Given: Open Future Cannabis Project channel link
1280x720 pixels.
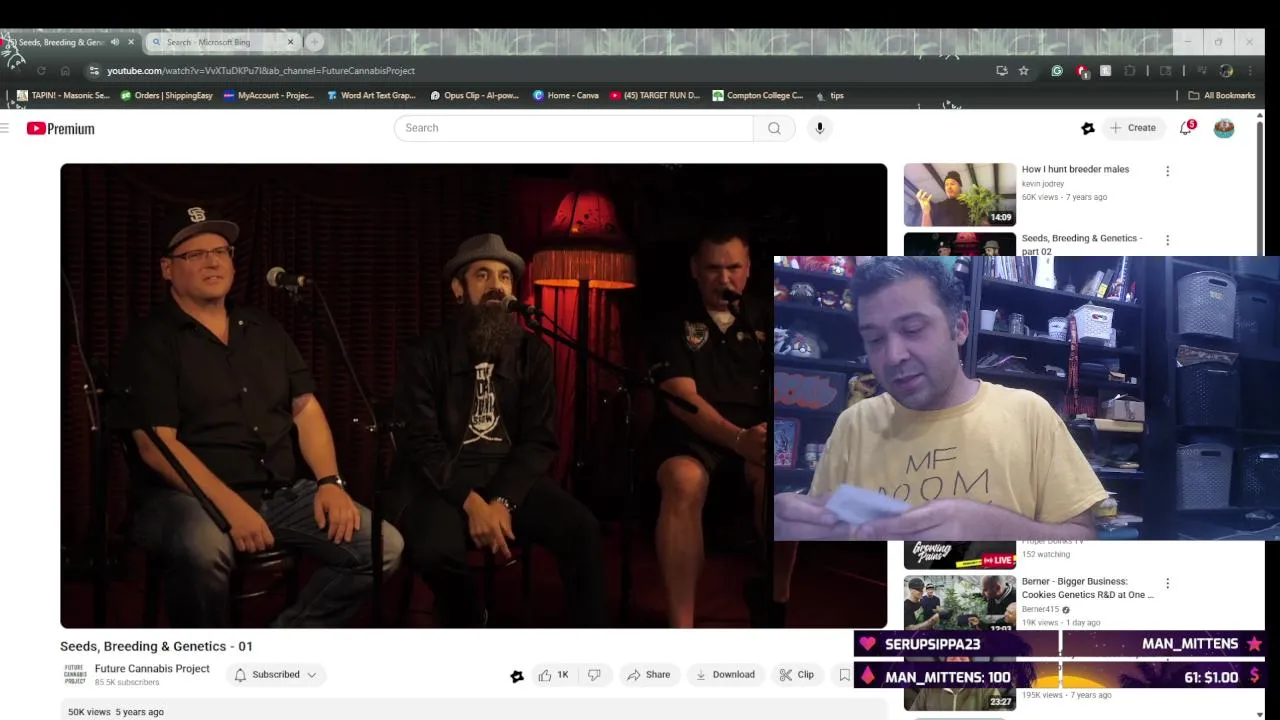Looking at the screenshot, I should (152, 669).
